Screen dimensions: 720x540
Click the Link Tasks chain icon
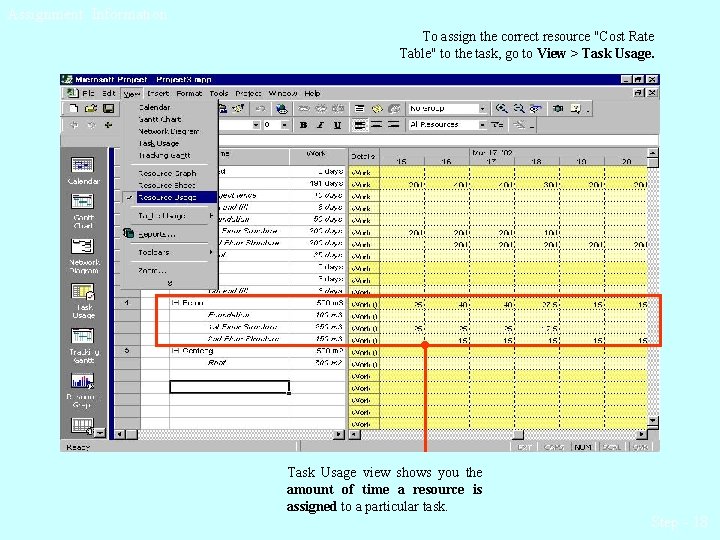pyautogui.click(x=304, y=108)
